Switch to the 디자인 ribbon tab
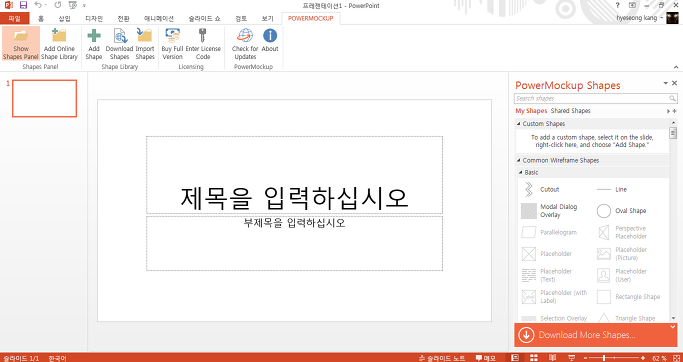This screenshot has width=683, height=362. click(94, 18)
